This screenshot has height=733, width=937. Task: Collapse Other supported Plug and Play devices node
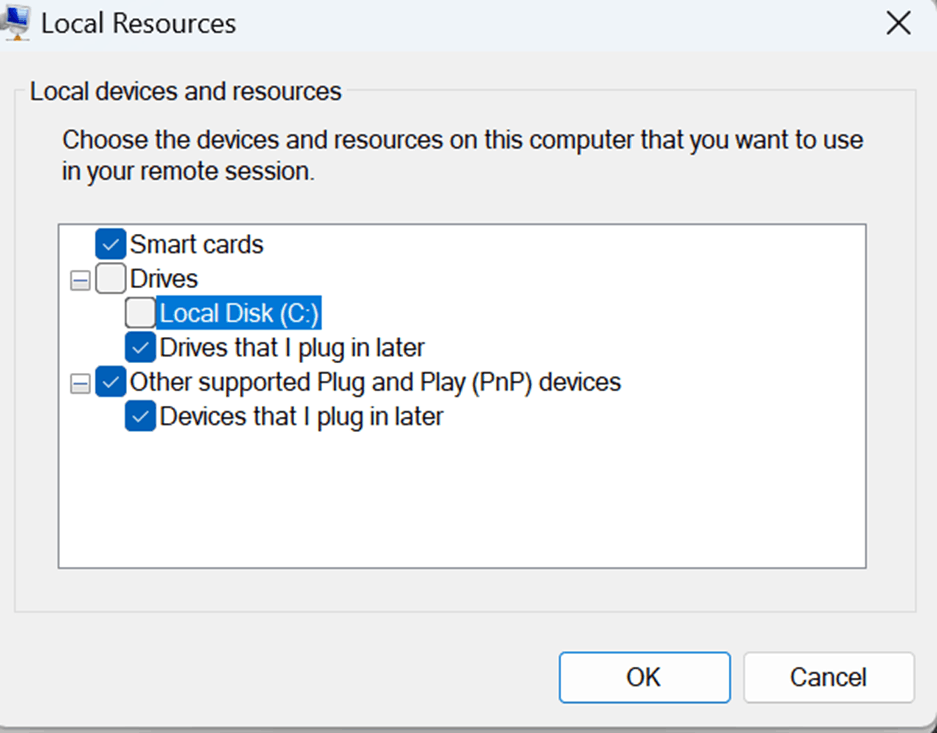[80, 384]
